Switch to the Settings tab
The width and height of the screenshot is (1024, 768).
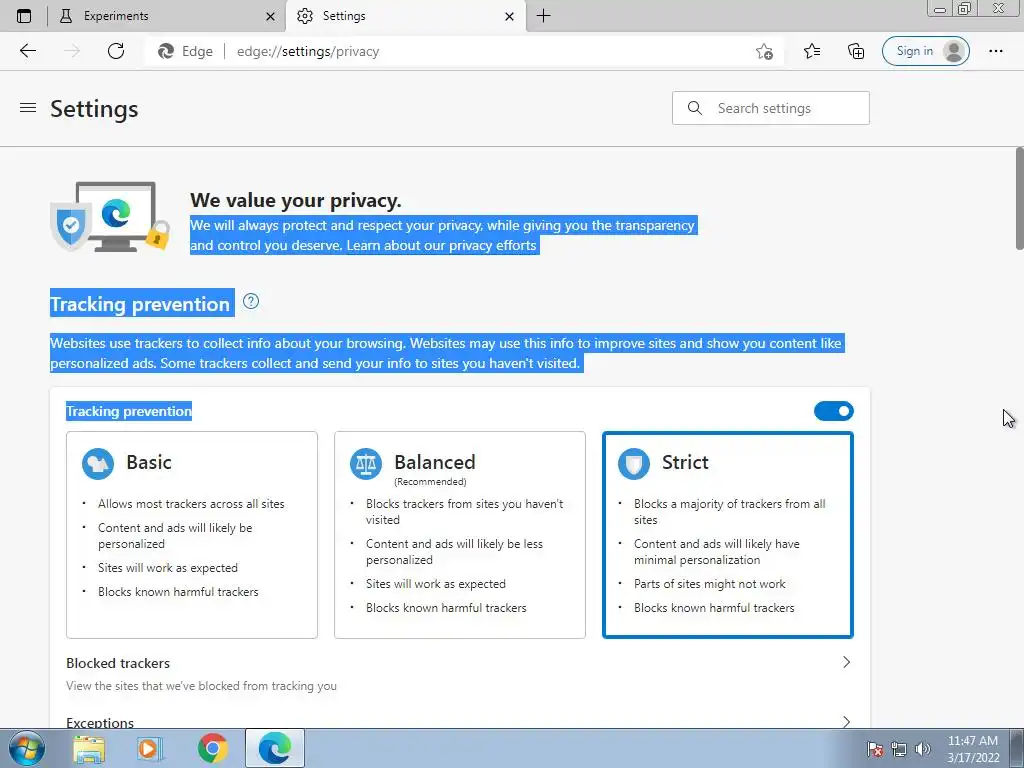(405, 16)
